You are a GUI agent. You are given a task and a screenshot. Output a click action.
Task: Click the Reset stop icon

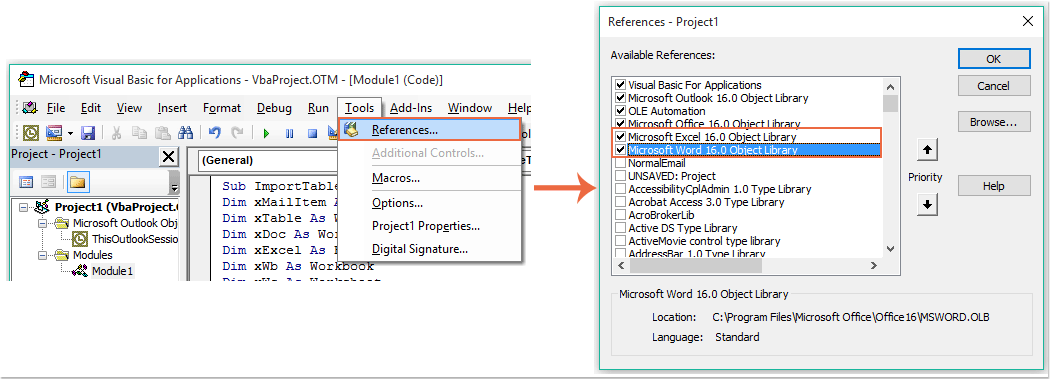click(312, 133)
